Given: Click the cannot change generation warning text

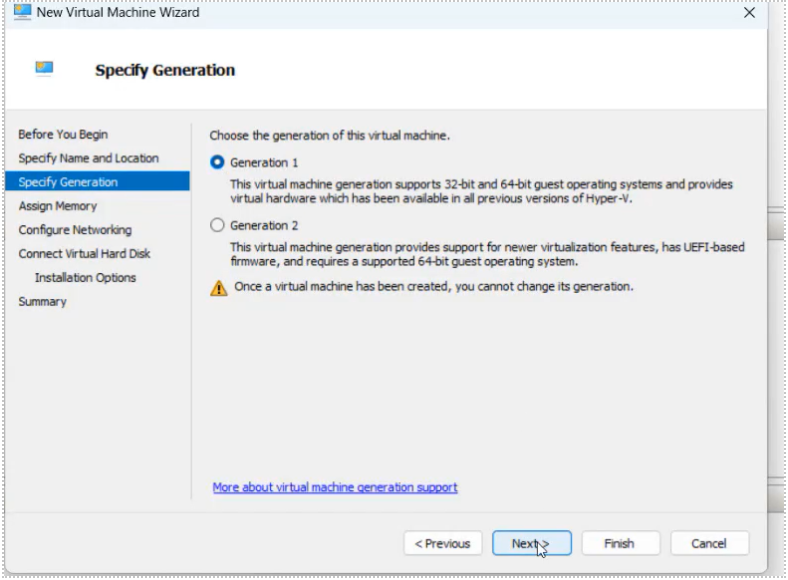Looking at the screenshot, I should tap(434, 286).
